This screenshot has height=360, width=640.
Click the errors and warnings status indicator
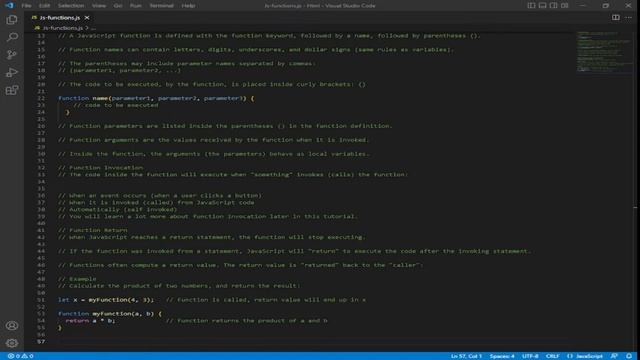(20, 356)
